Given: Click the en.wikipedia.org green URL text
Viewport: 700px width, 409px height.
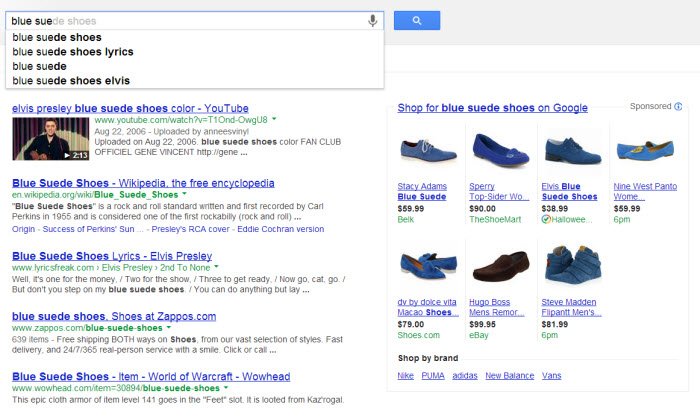Looking at the screenshot, I should coord(95,195).
